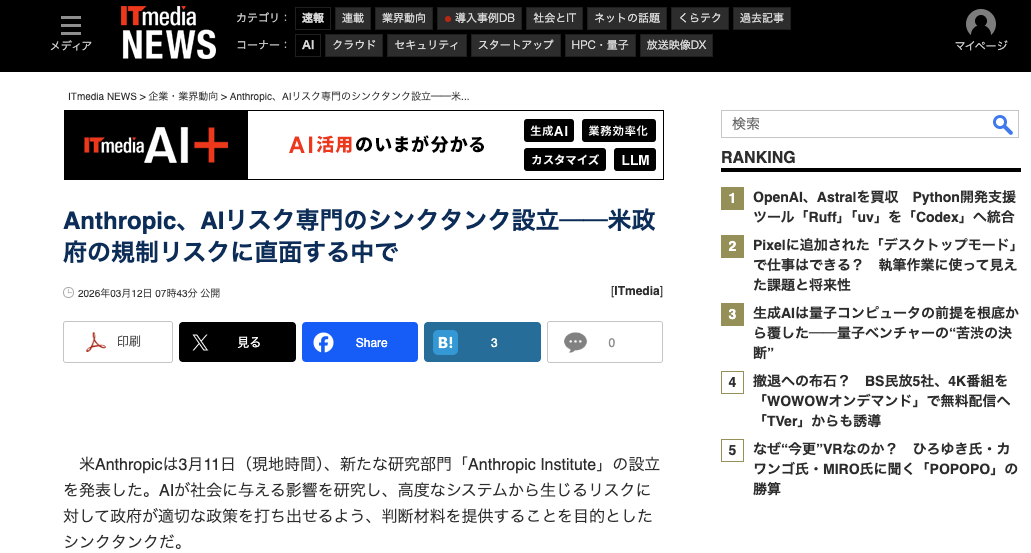Select the 速報 category tab

click(x=312, y=18)
